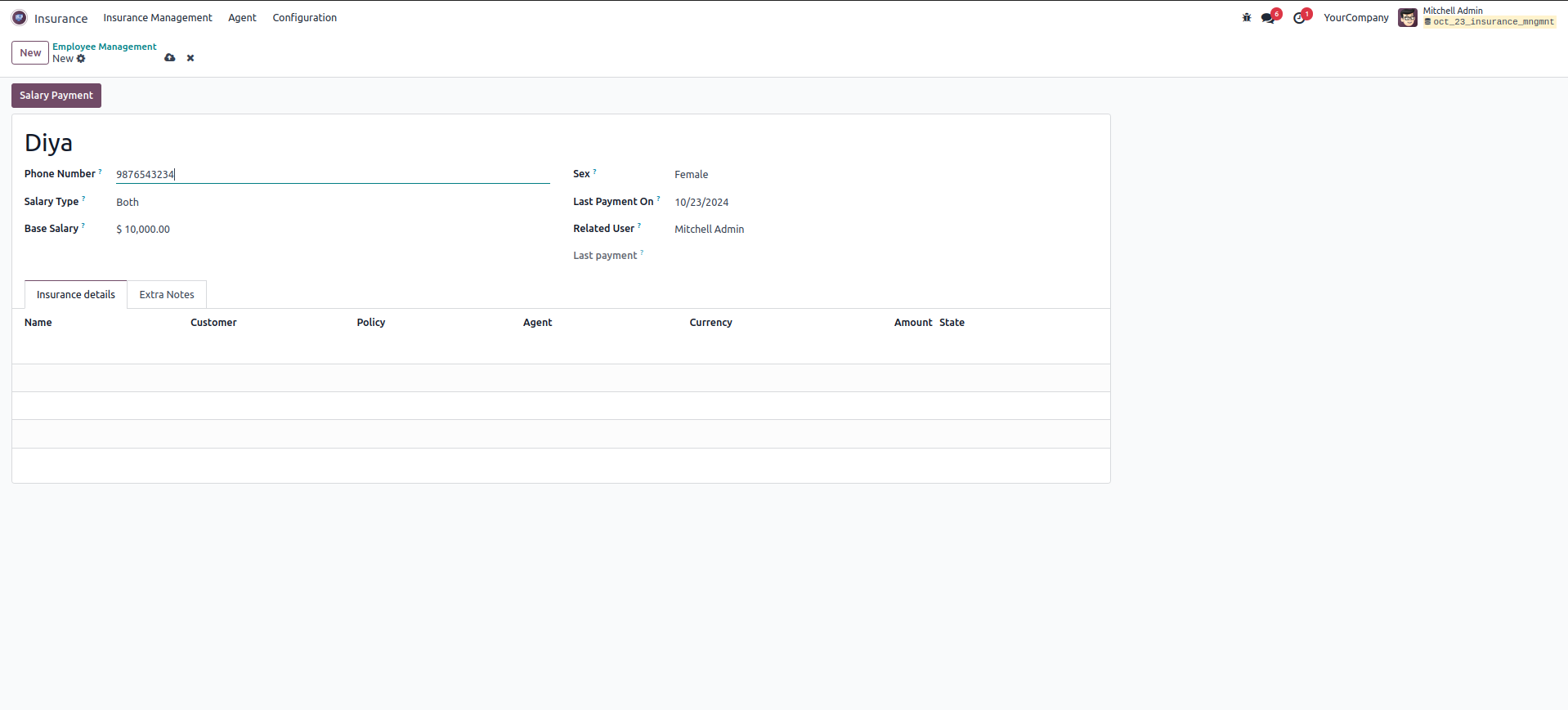This screenshot has height=710, width=1568.
Task: Save record with cloud upload icon
Action: click(x=170, y=58)
